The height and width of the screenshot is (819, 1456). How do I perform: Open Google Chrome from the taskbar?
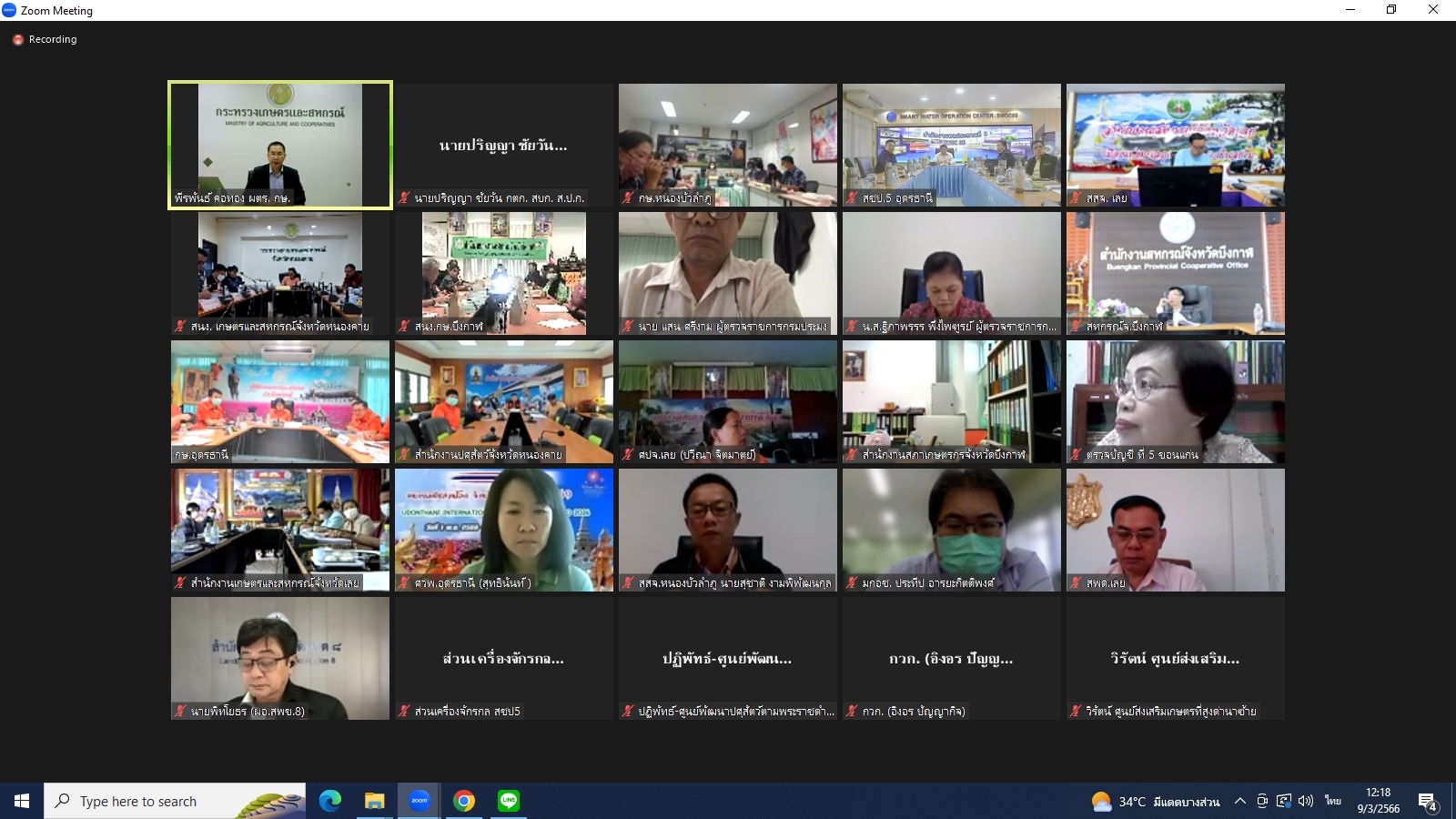click(464, 801)
